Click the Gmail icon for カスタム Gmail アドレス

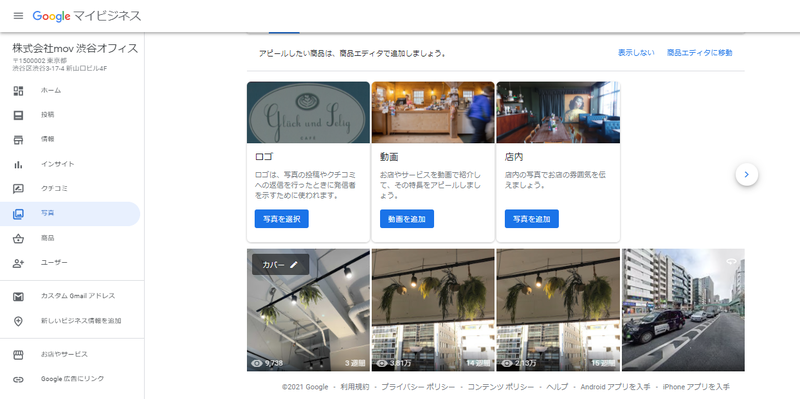pyautogui.click(x=18, y=296)
